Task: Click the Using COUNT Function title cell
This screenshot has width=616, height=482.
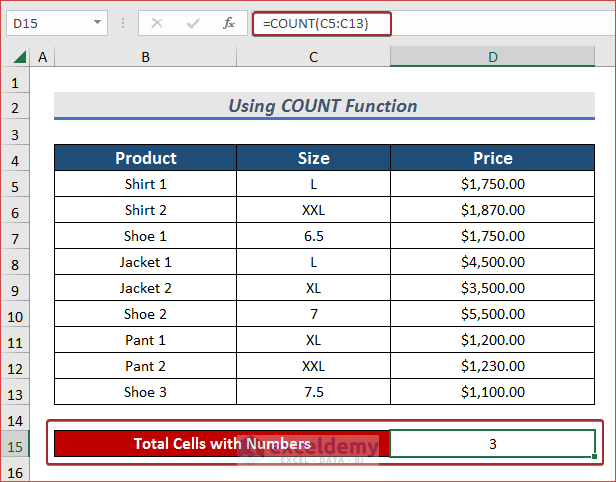Action: [322, 106]
